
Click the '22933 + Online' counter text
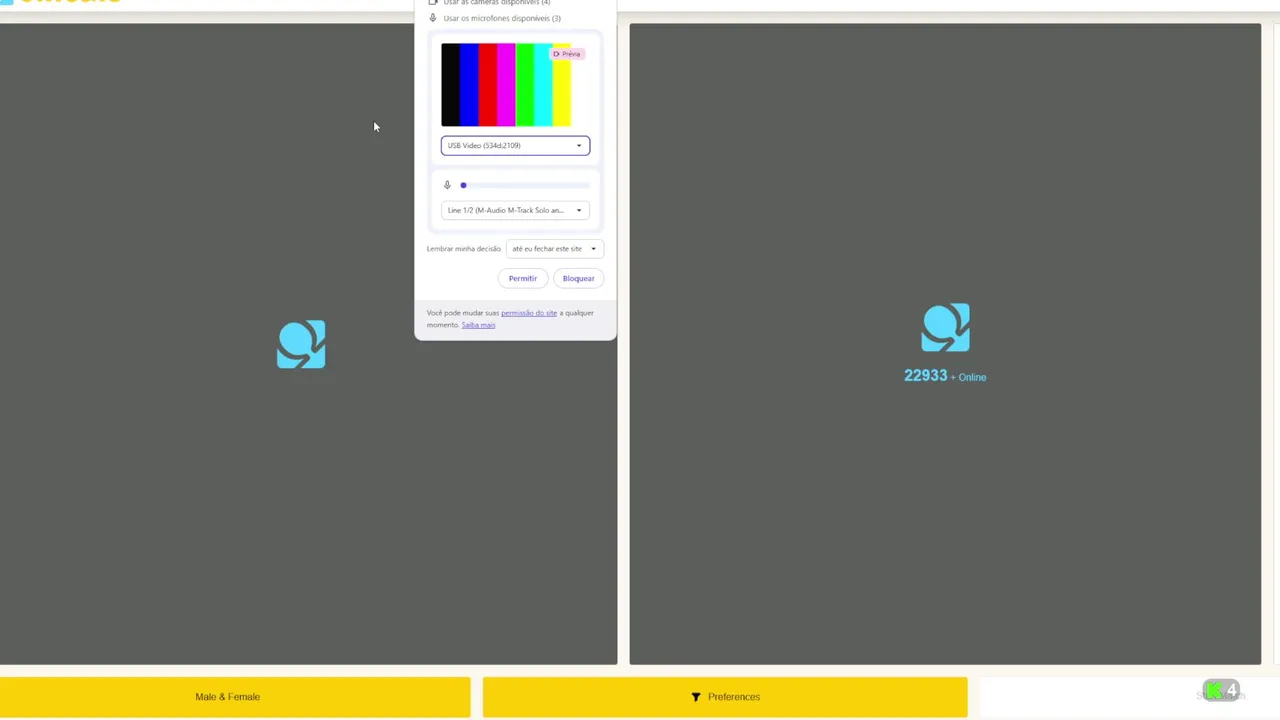click(945, 376)
